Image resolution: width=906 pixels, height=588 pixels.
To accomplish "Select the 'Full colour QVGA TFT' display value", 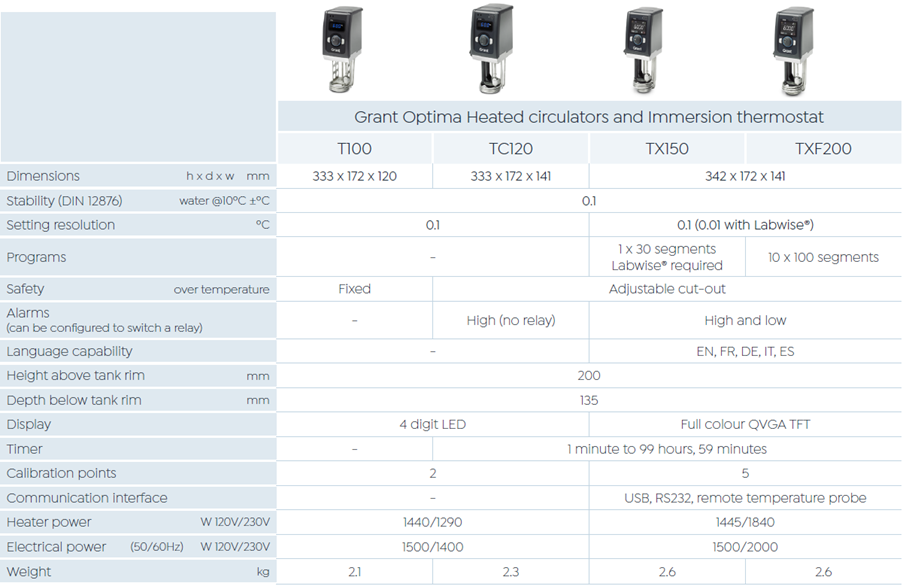I will 745,425.
